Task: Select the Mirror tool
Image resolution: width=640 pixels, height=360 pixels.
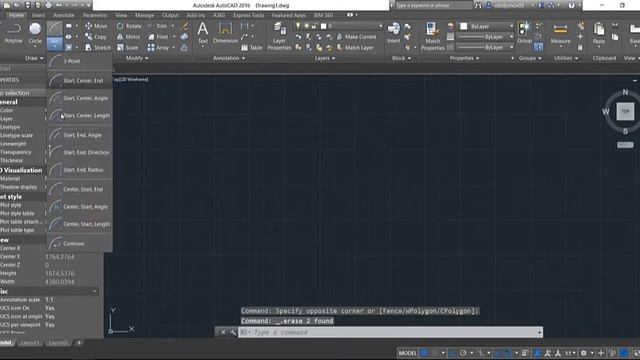Action: (x=128, y=37)
